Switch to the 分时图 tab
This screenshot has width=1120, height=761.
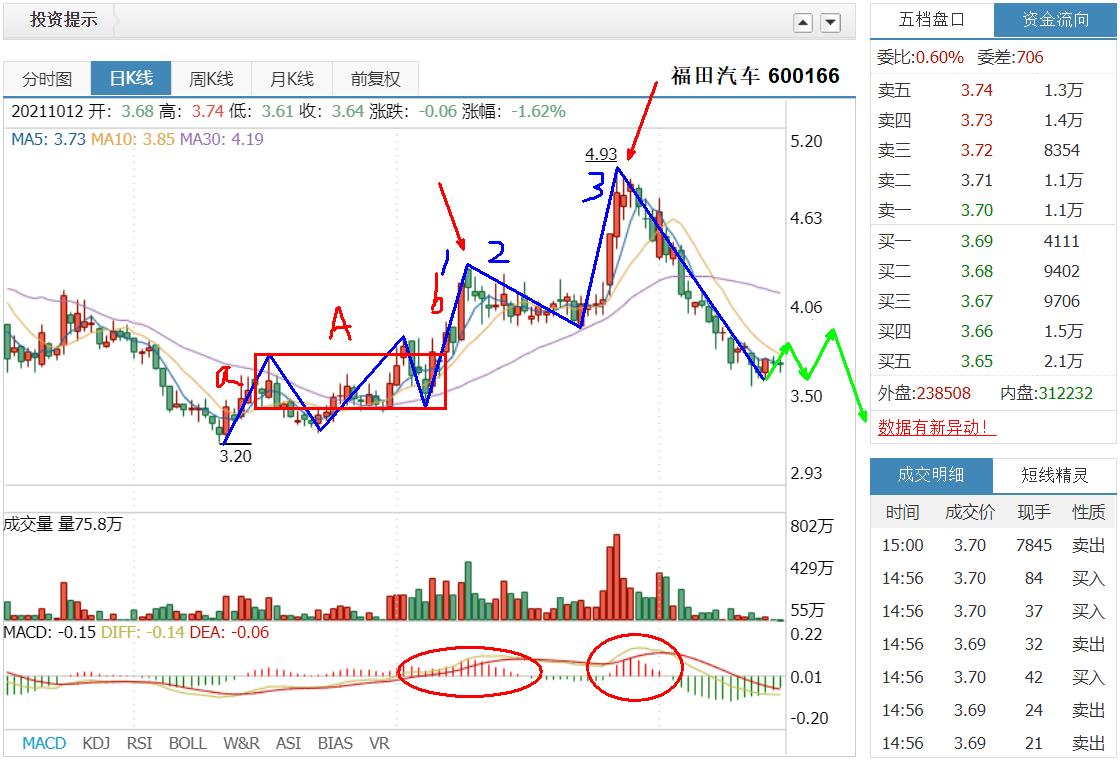[47, 79]
